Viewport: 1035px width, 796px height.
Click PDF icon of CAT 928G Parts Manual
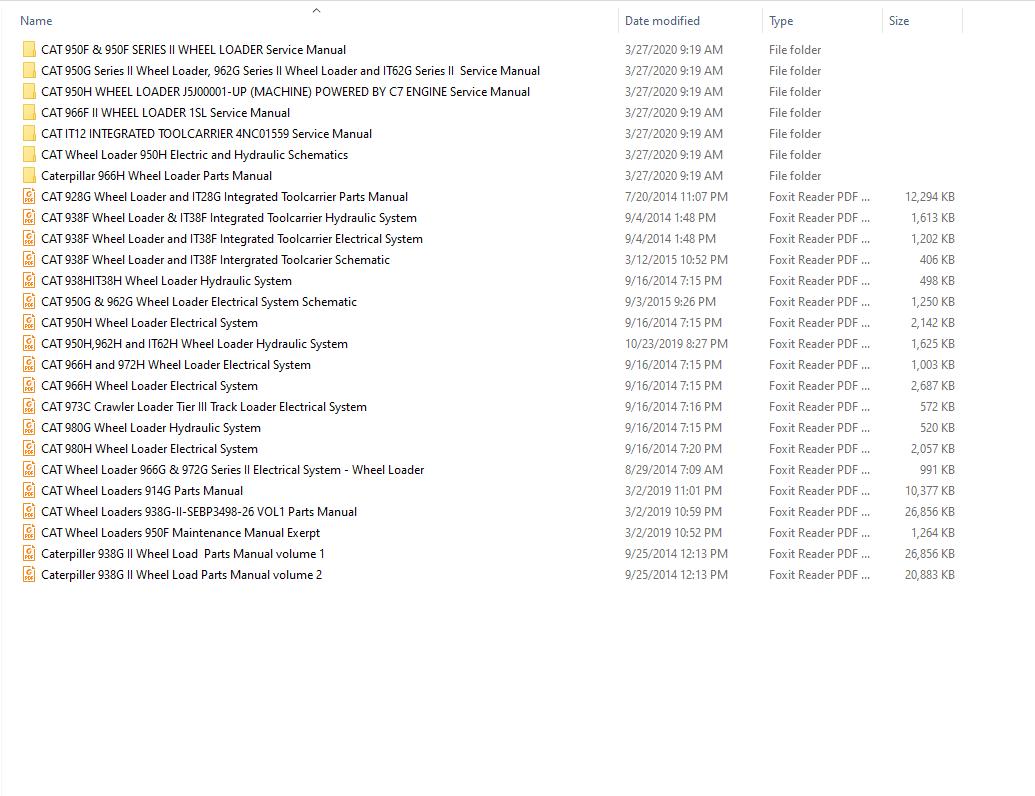point(29,197)
